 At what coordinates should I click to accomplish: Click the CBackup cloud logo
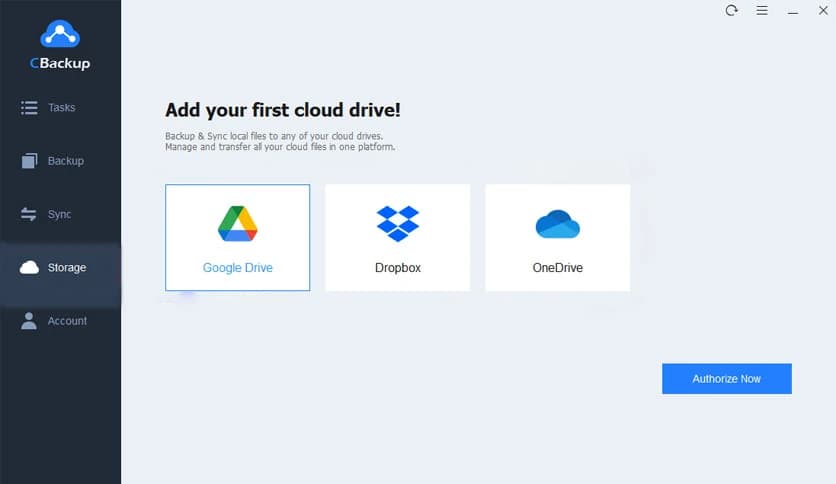click(60, 34)
